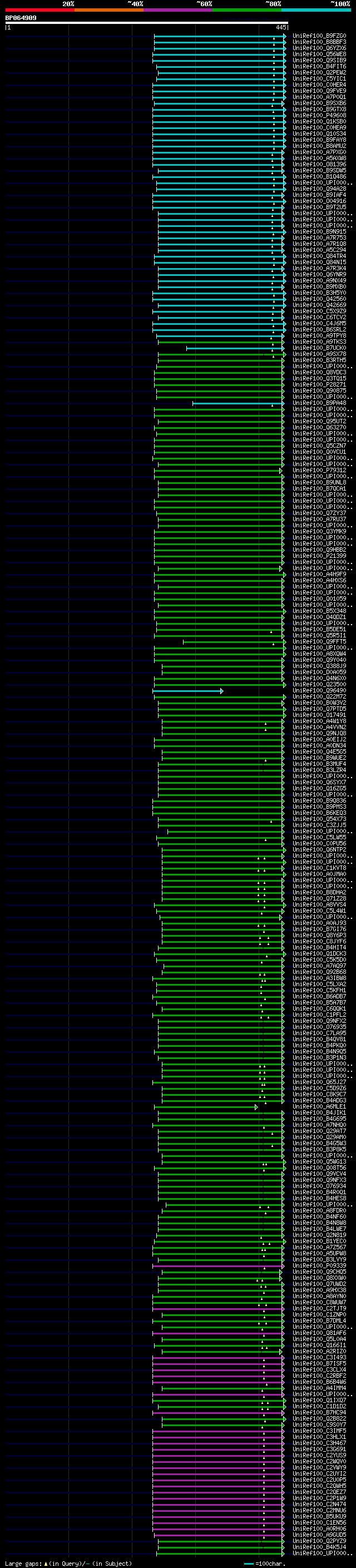
Task: Click the white query sequence bar
Action: click(147, 22)
